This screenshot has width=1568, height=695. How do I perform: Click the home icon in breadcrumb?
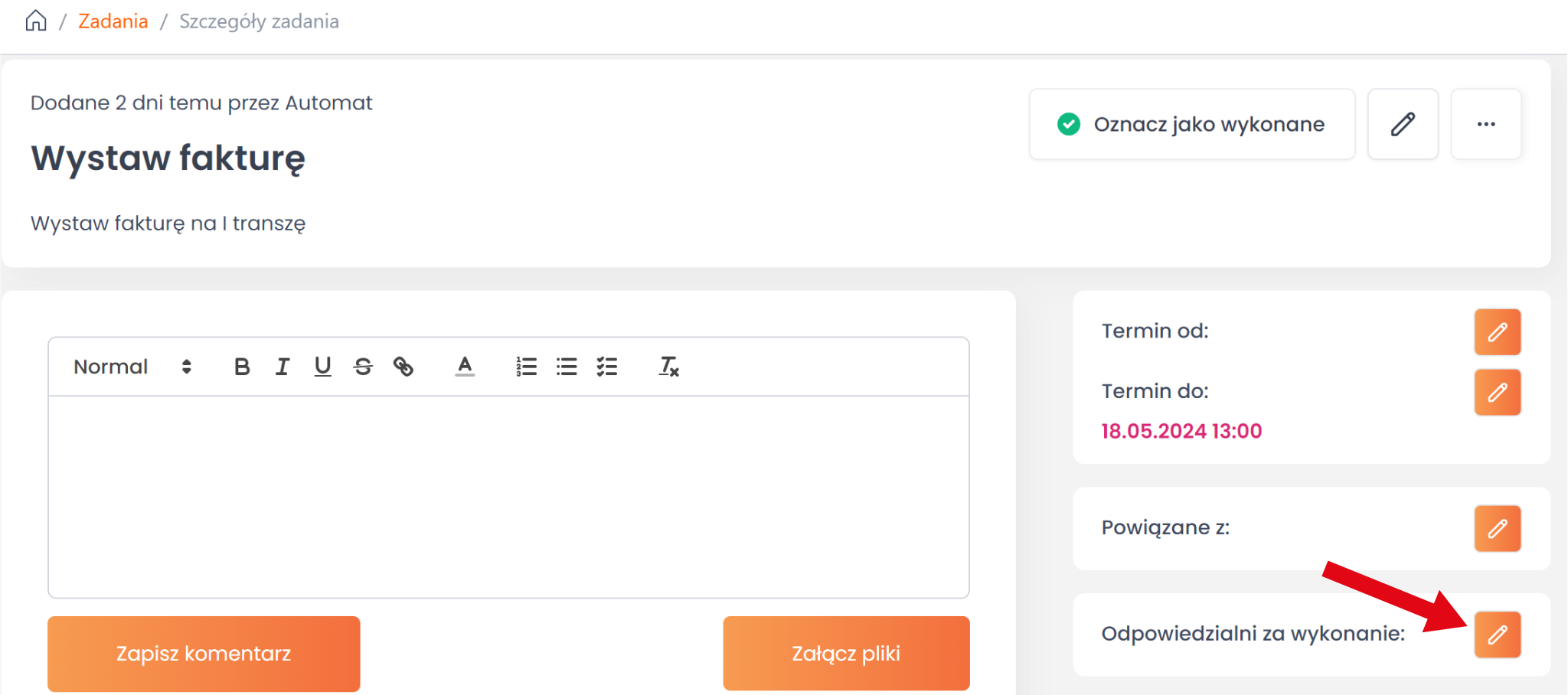click(x=36, y=21)
